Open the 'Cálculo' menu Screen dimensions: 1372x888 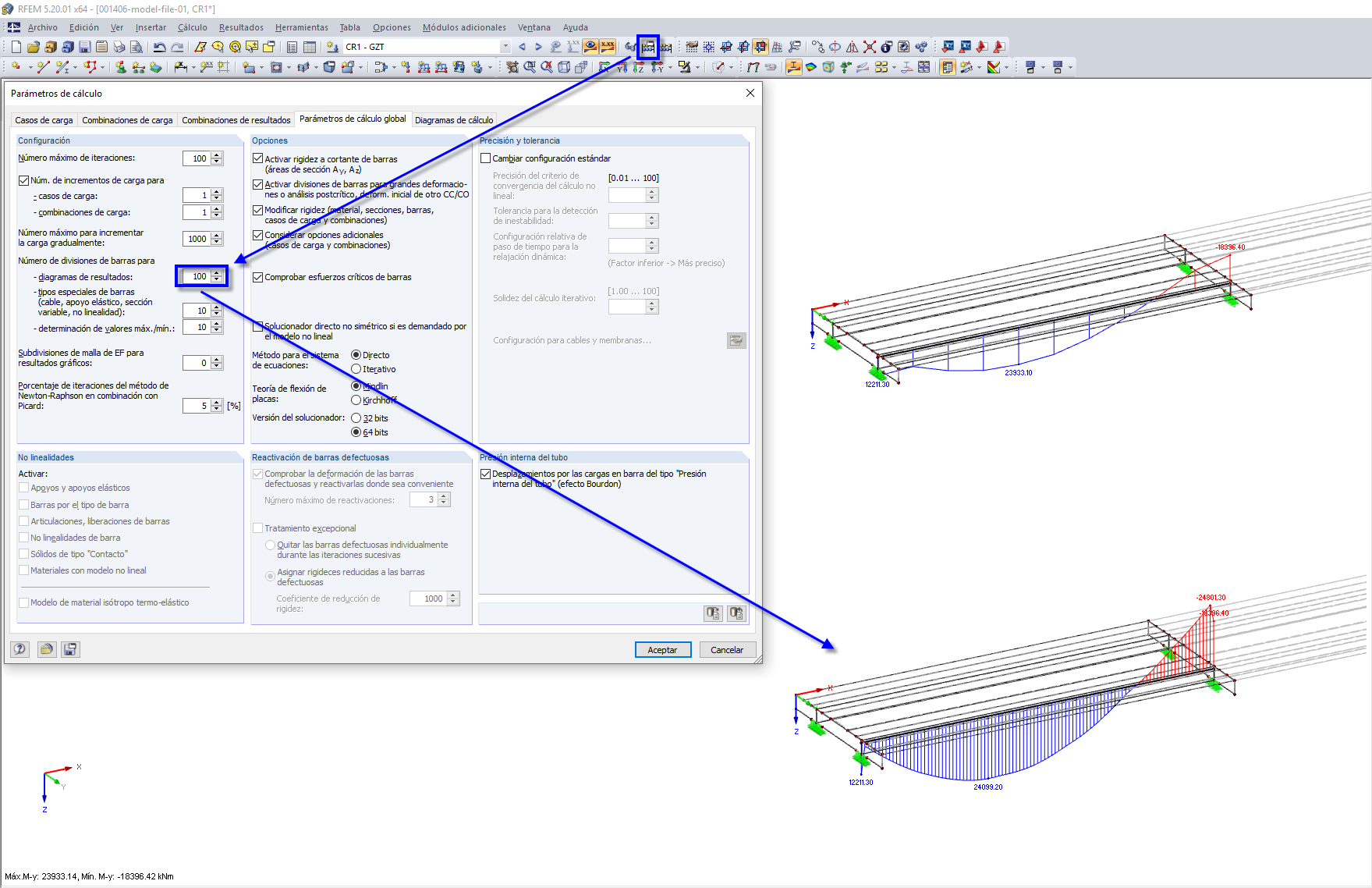click(x=192, y=27)
